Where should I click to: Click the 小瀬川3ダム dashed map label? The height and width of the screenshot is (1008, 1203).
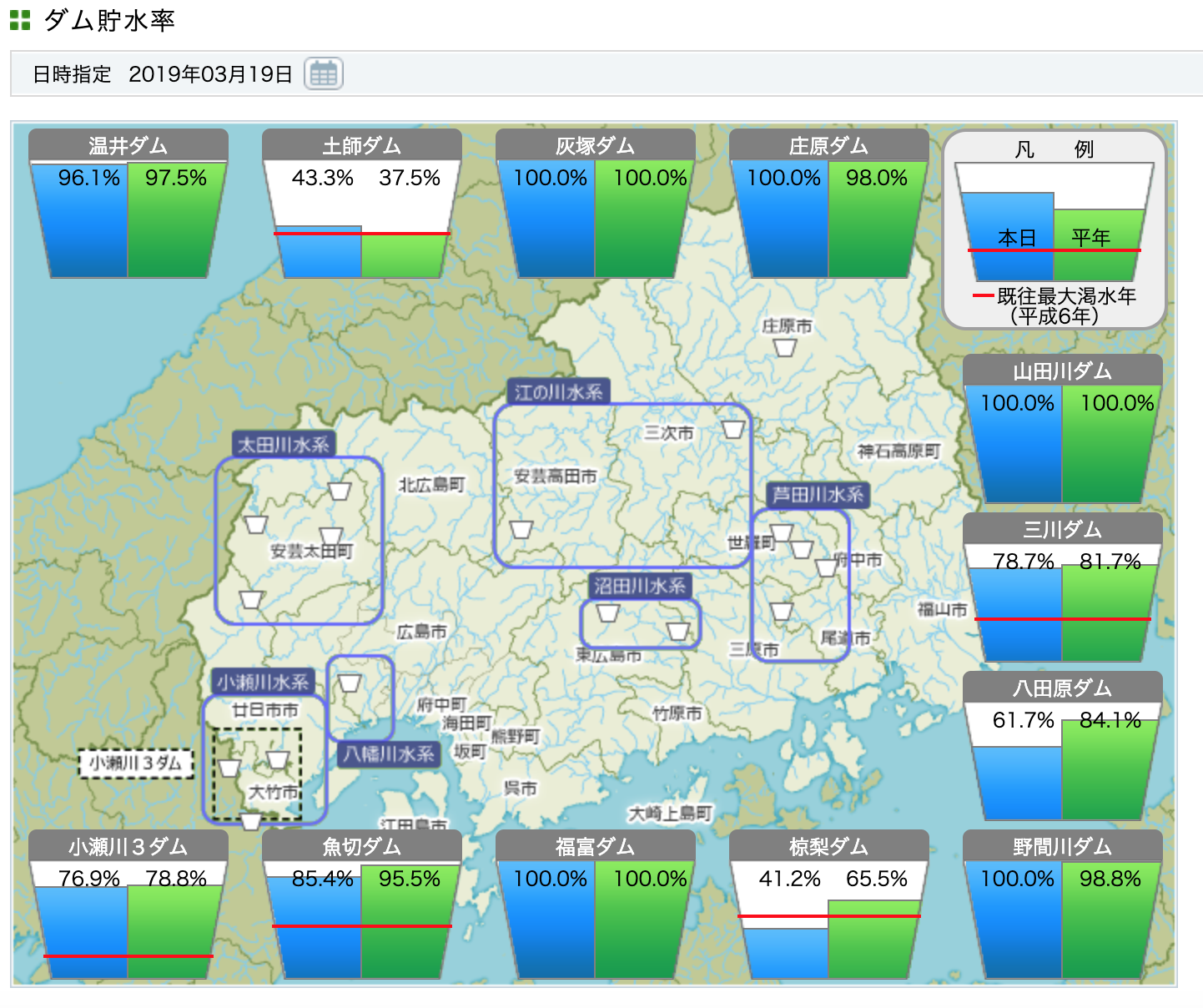click(x=136, y=763)
